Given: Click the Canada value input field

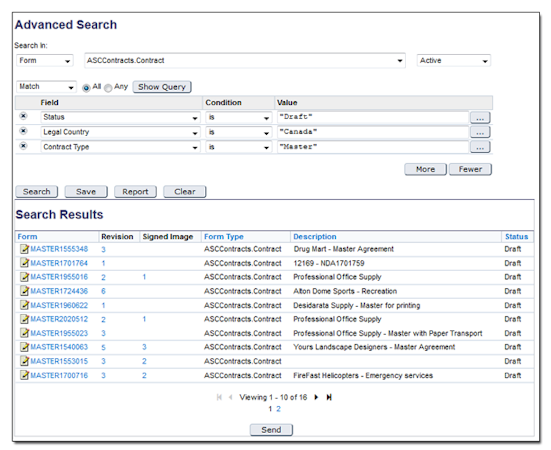Looking at the screenshot, I should click(372, 132).
